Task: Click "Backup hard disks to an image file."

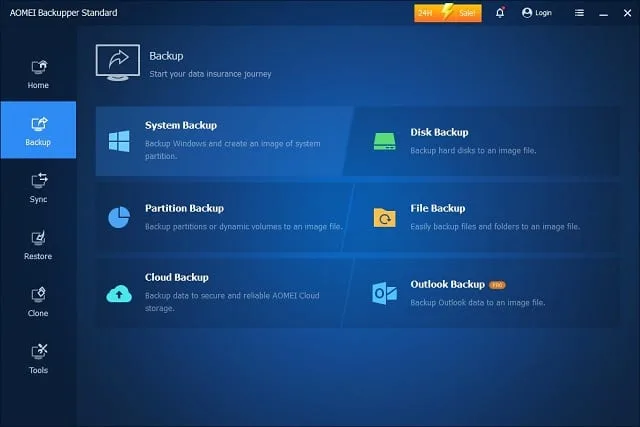Action: pos(473,151)
